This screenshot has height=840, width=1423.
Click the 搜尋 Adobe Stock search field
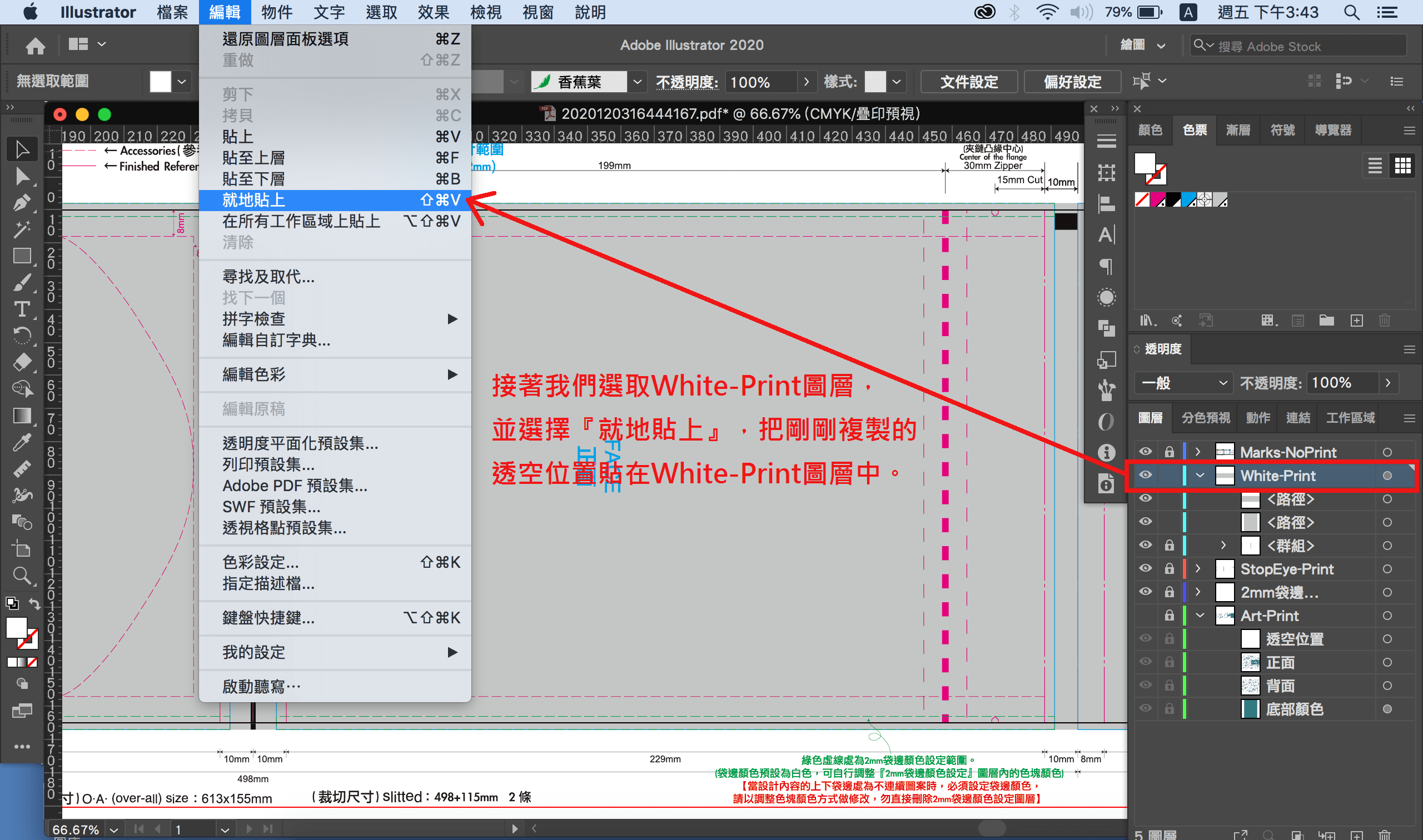(1302, 47)
